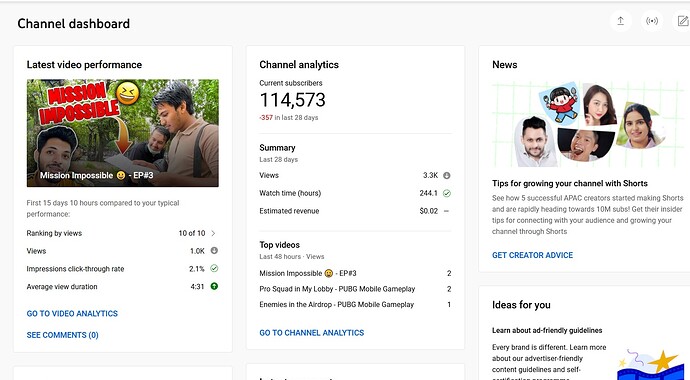
Task: Open SEE COMMENTS (0) link
Action: 62,335
